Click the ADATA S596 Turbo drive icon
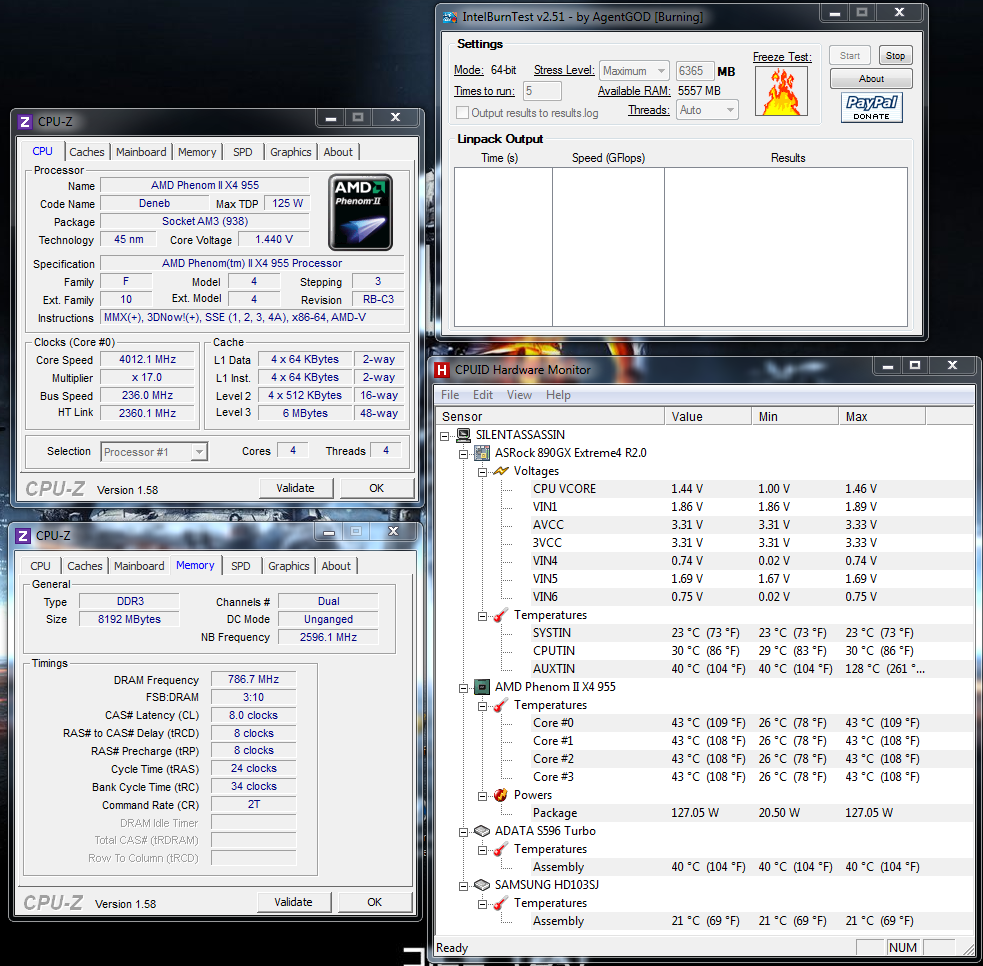Image resolution: width=983 pixels, height=966 pixels. tap(482, 831)
